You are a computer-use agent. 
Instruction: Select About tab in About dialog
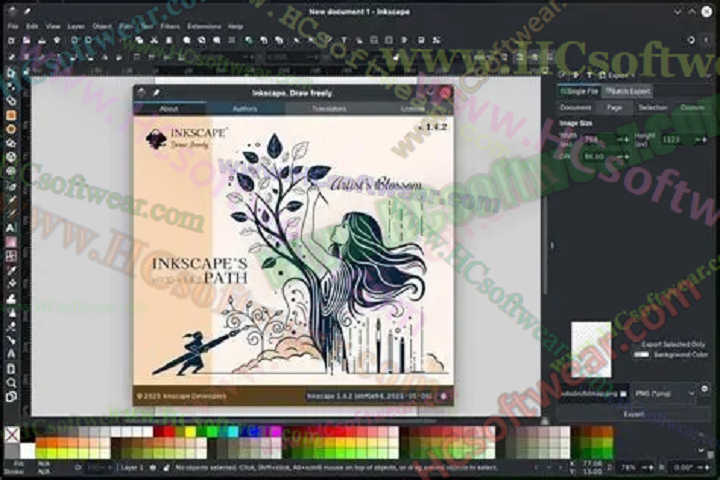click(x=169, y=109)
